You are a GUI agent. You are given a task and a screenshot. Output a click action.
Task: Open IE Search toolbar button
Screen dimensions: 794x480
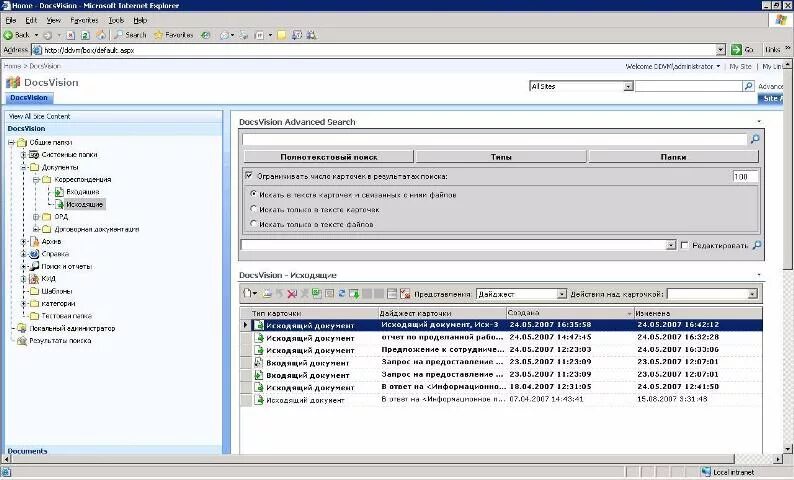[130, 35]
